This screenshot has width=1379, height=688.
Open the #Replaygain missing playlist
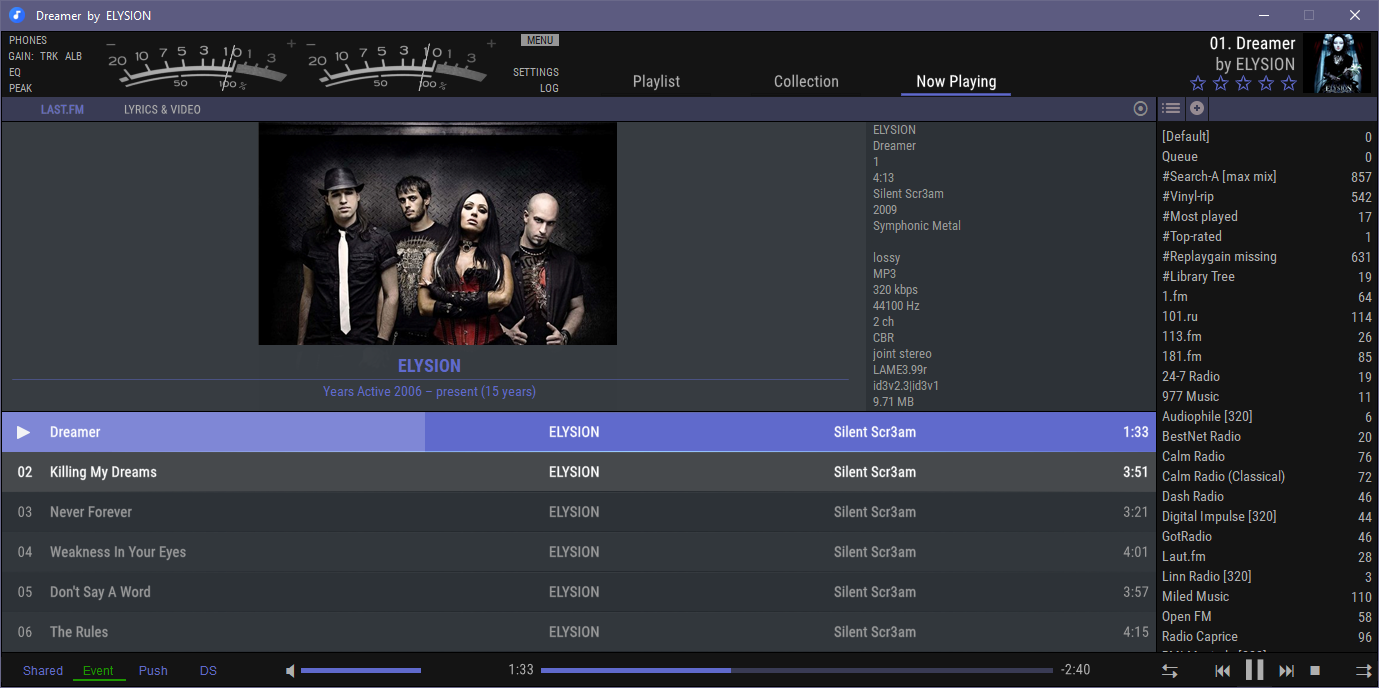pos(1267,257)
